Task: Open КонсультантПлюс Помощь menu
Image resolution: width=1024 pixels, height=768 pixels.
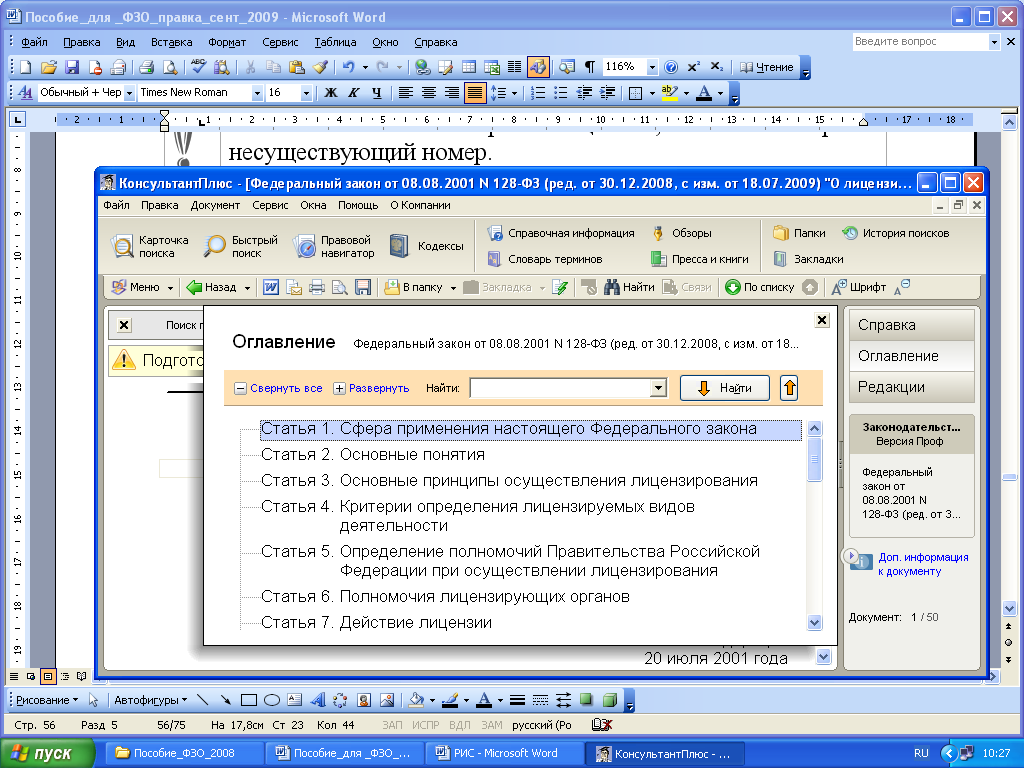Action: pyautogui.click(x=358, y=205)
